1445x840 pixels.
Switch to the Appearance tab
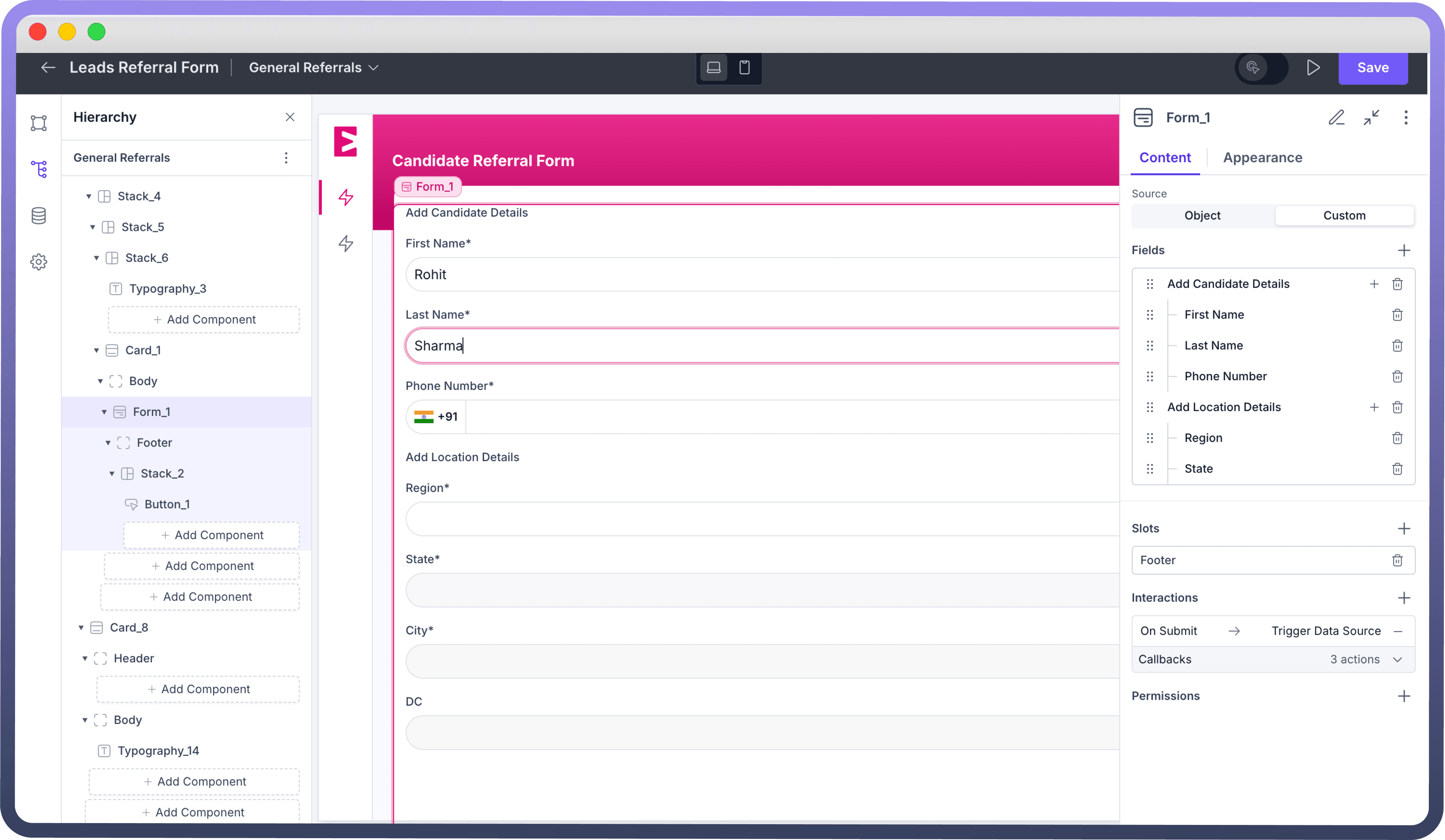1262,158
